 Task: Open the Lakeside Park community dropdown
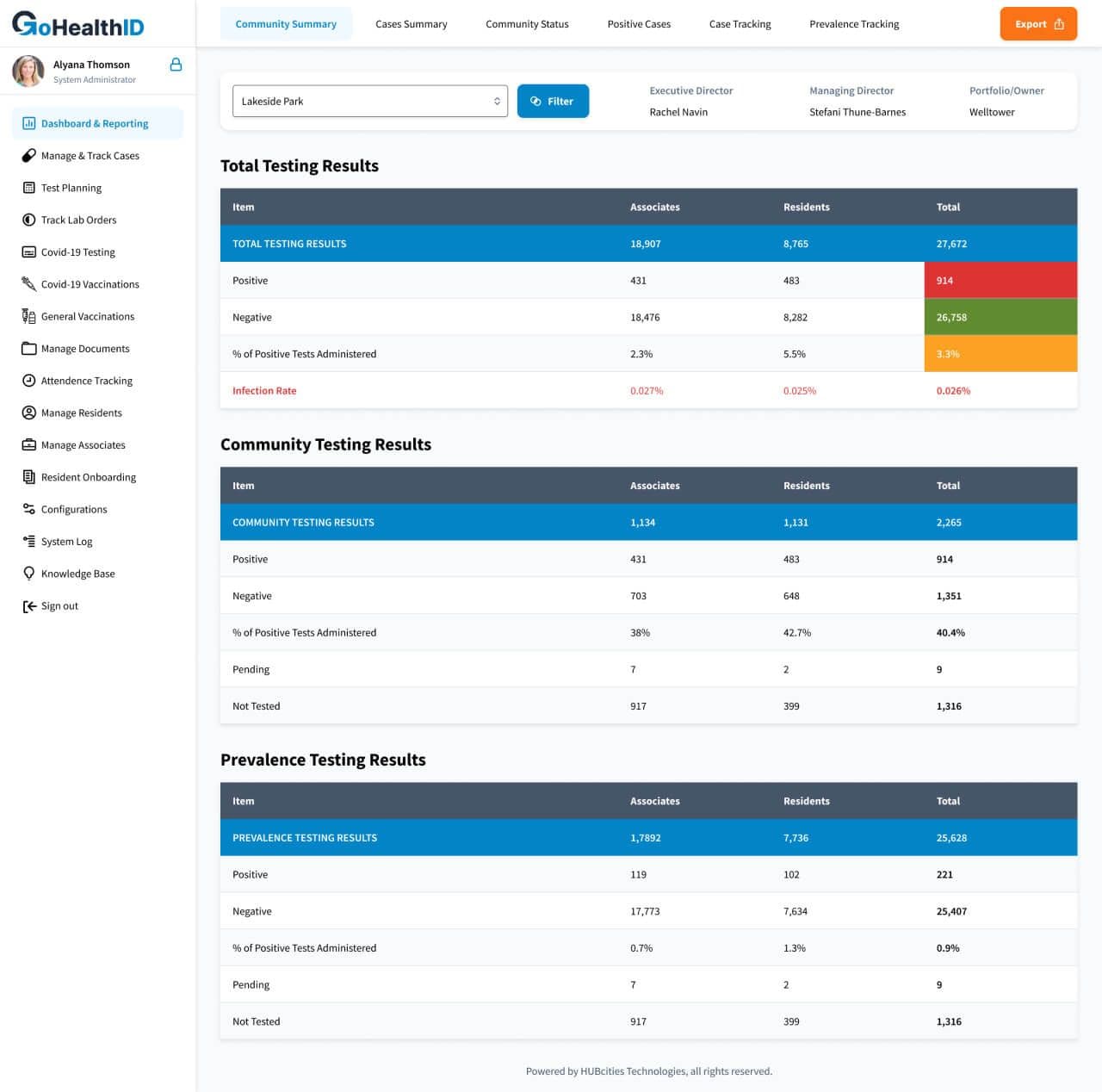(x=369, y=101)
